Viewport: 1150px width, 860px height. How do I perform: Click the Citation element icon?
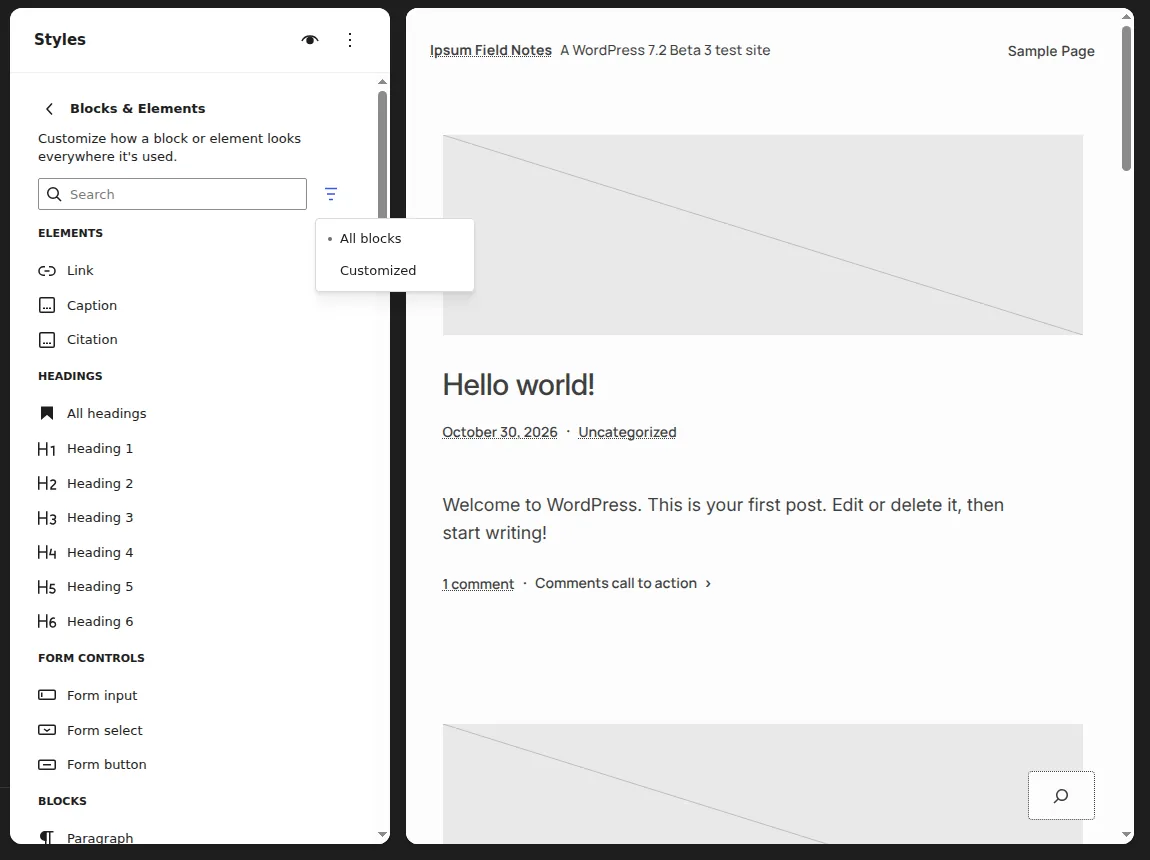pos(47,339)
